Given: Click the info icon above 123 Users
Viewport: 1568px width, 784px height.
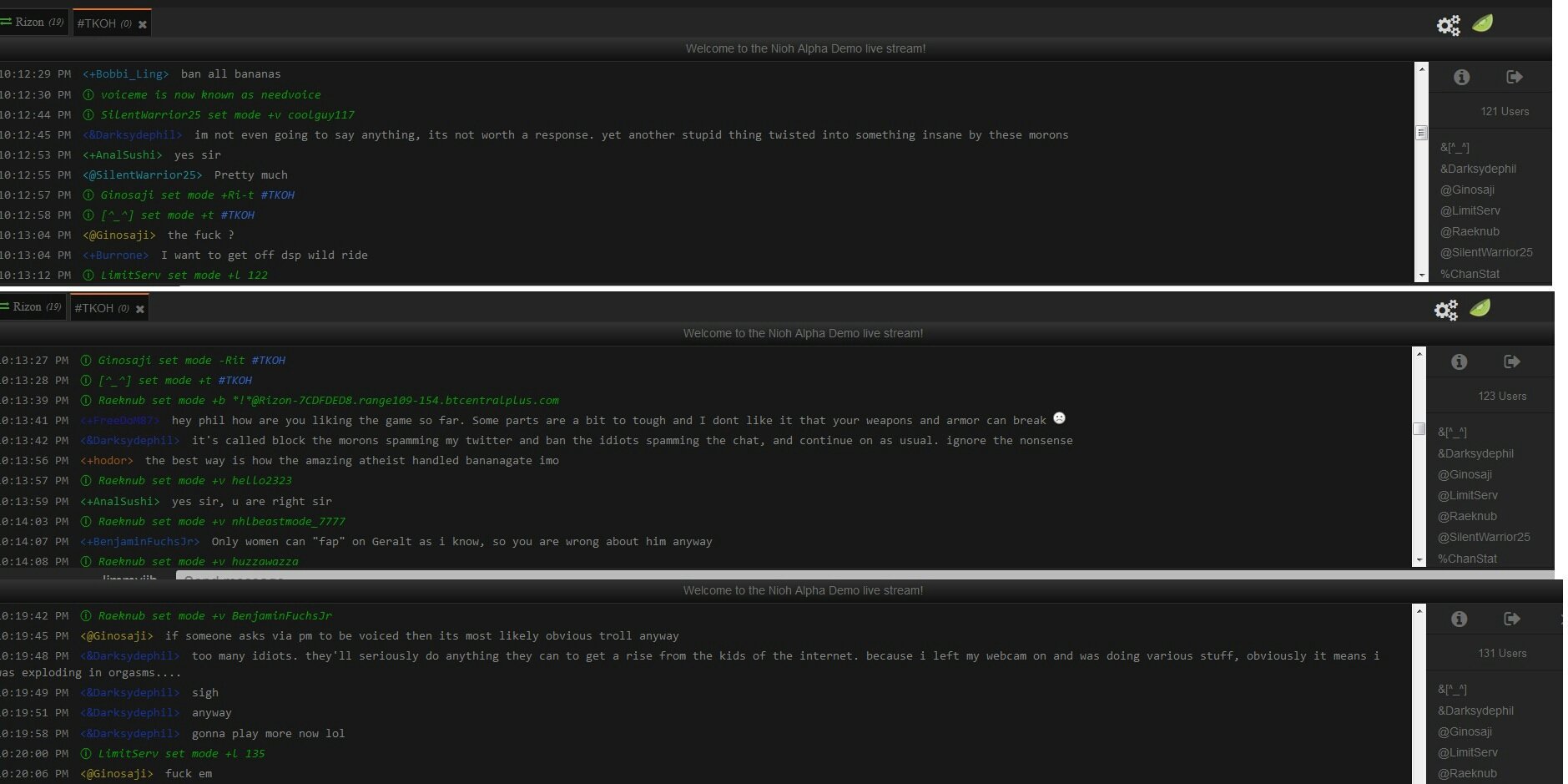Looking at the screenshot, I should 1459,362.
